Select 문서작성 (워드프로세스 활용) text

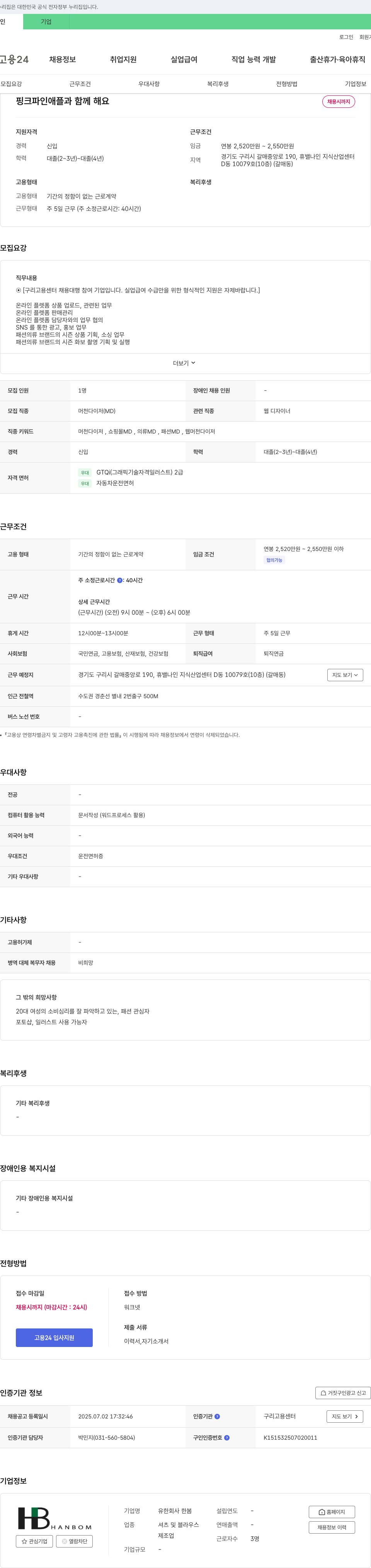pos(111,815)
